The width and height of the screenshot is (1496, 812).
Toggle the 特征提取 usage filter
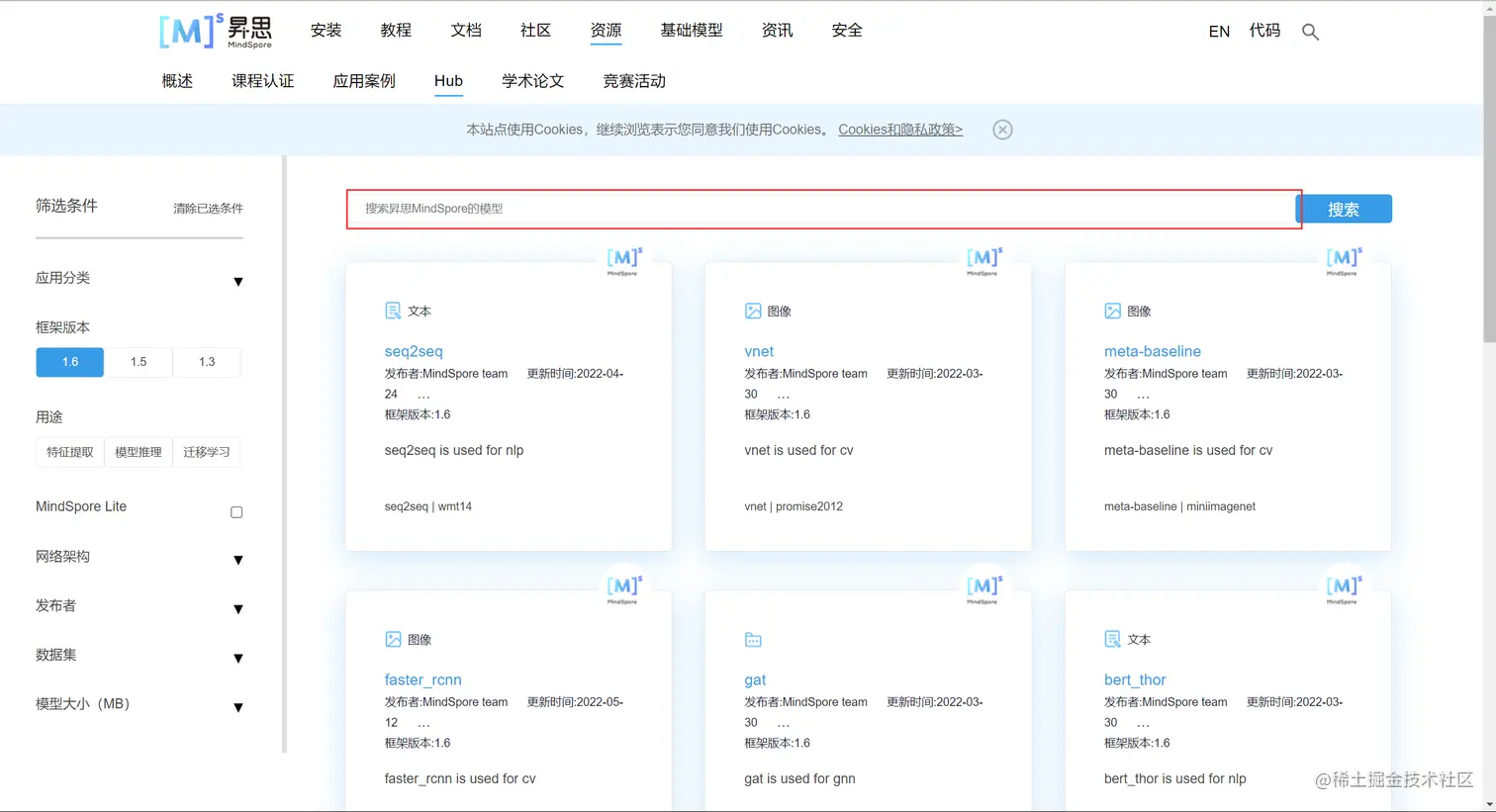(x=69, y=452)
